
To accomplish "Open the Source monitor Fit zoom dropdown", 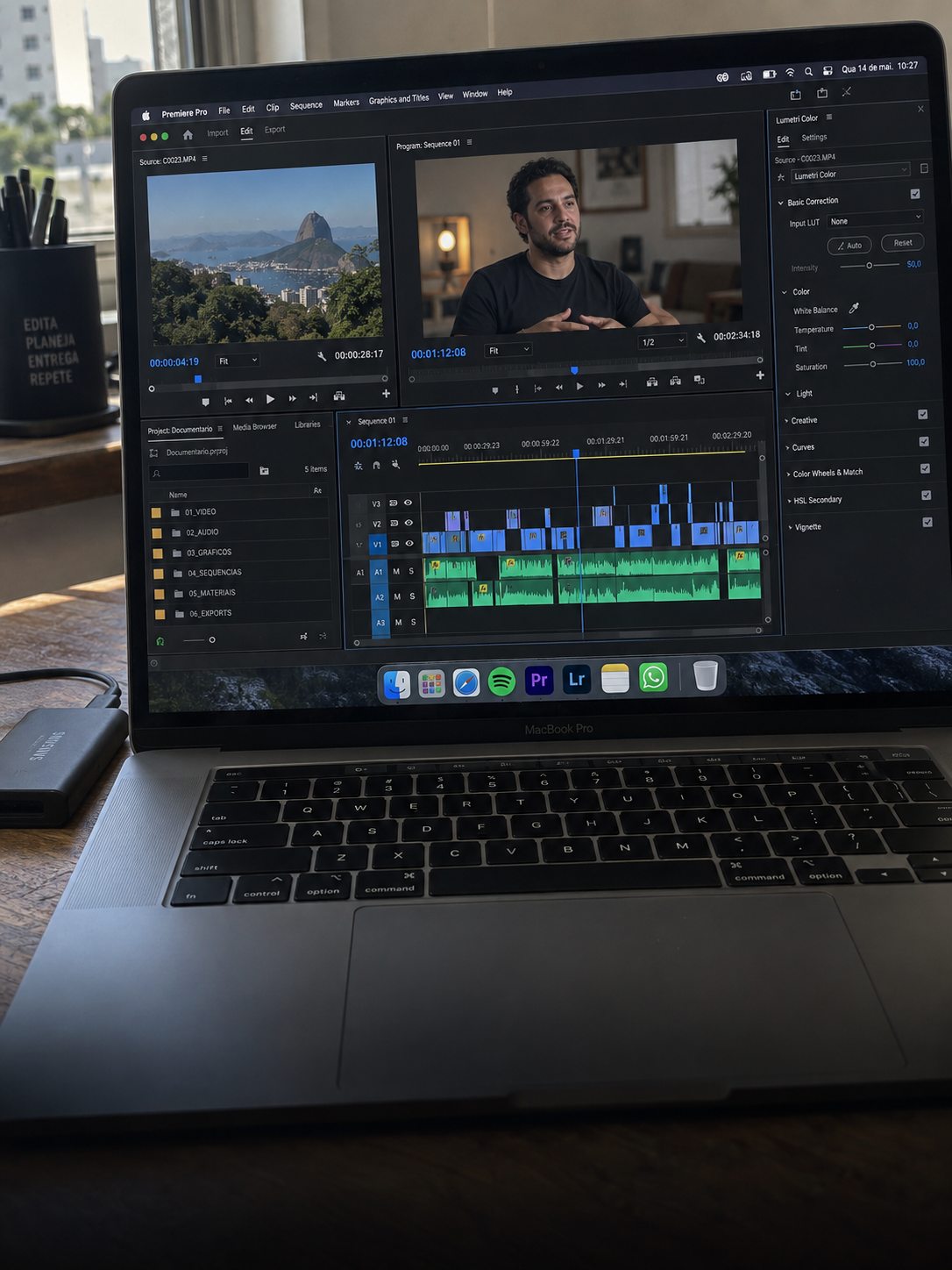I will tap(238, 360).
